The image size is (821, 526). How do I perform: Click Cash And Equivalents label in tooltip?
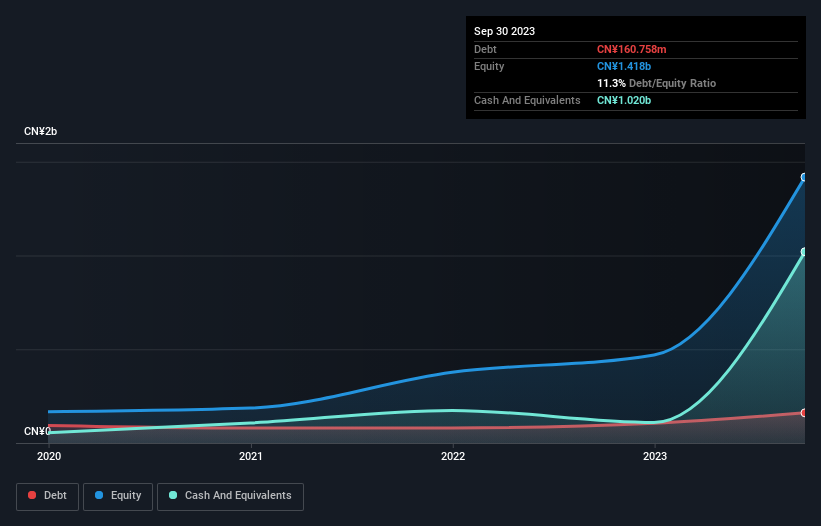527,100
